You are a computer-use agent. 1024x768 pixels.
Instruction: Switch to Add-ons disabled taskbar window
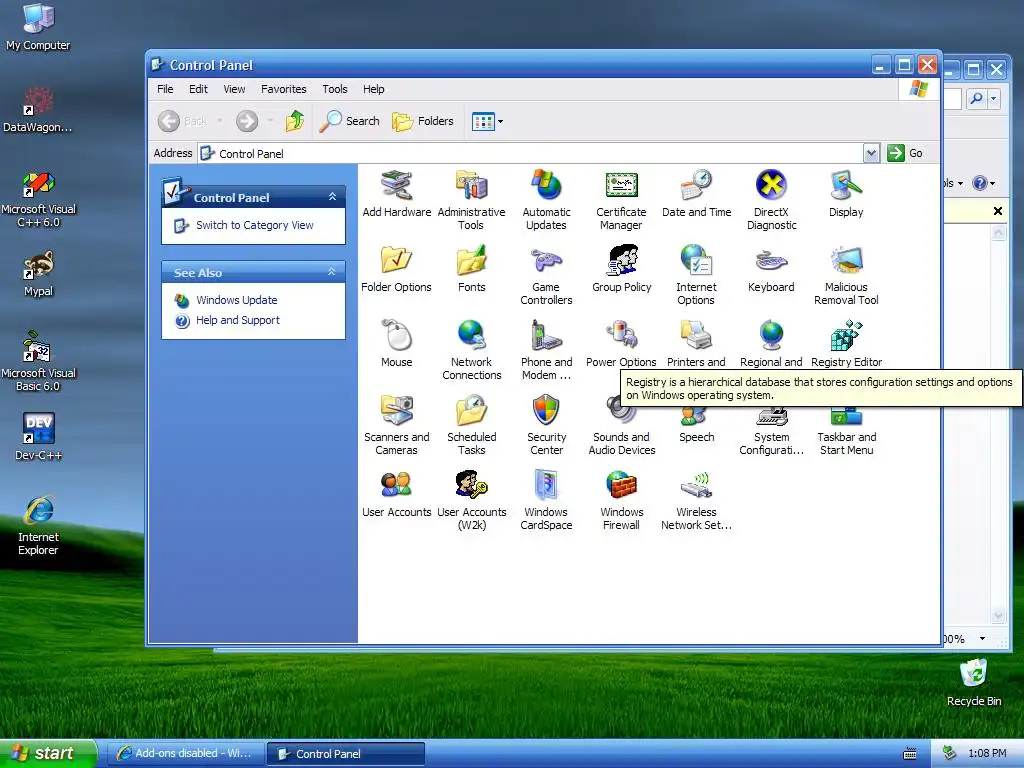pos(185,753)
